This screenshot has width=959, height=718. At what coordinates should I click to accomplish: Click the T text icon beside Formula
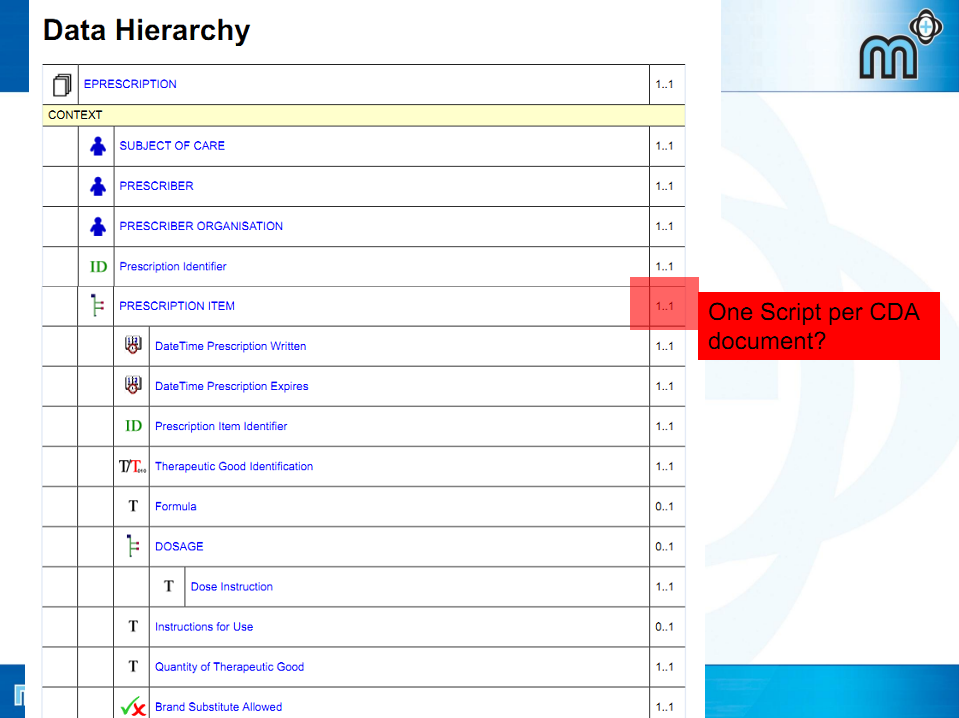point(133,507)
